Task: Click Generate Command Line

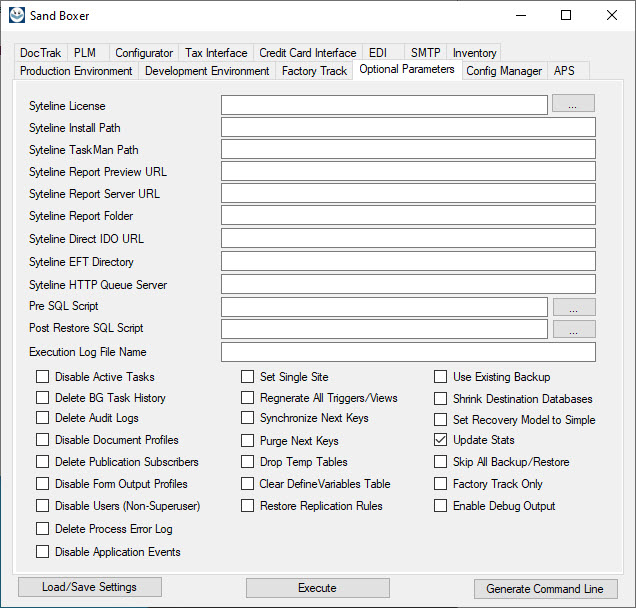Action: pos(545,589)
